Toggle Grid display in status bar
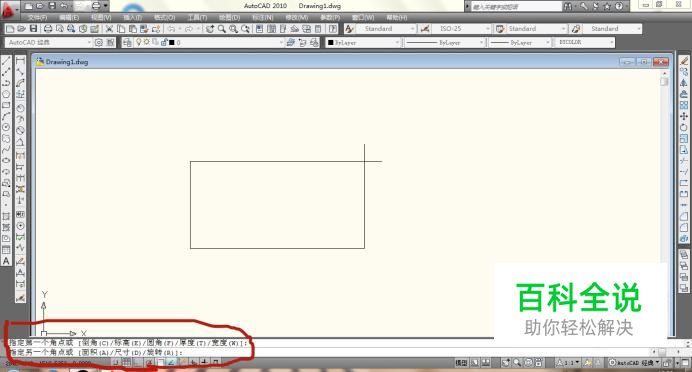The image size is (692, 372). click(127, 362)
